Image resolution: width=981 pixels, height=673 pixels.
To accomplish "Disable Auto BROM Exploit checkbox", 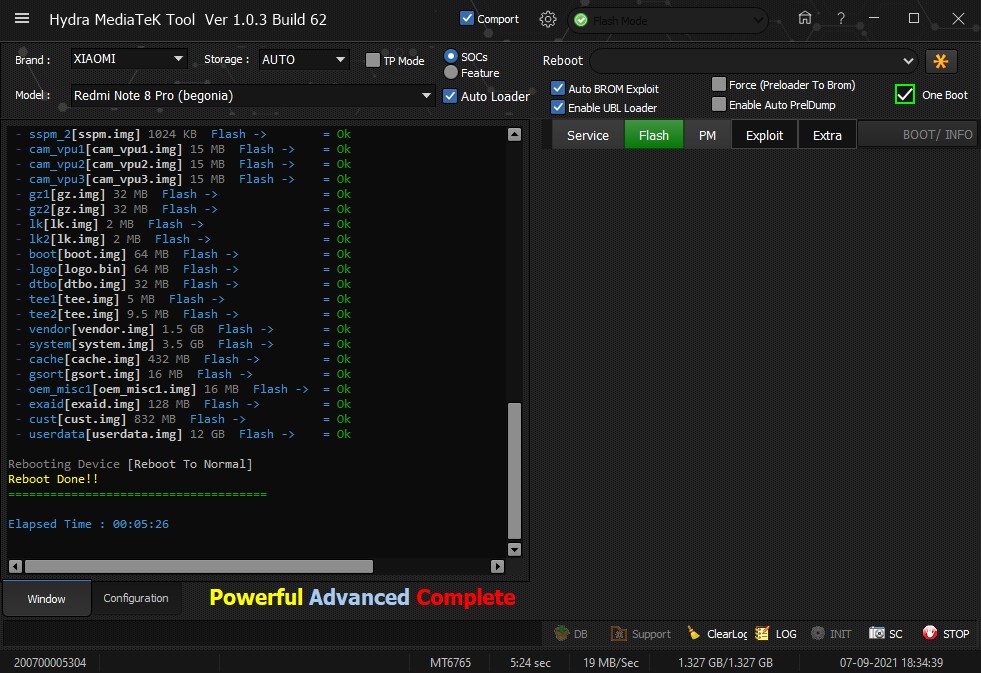I will click(558, 88).
